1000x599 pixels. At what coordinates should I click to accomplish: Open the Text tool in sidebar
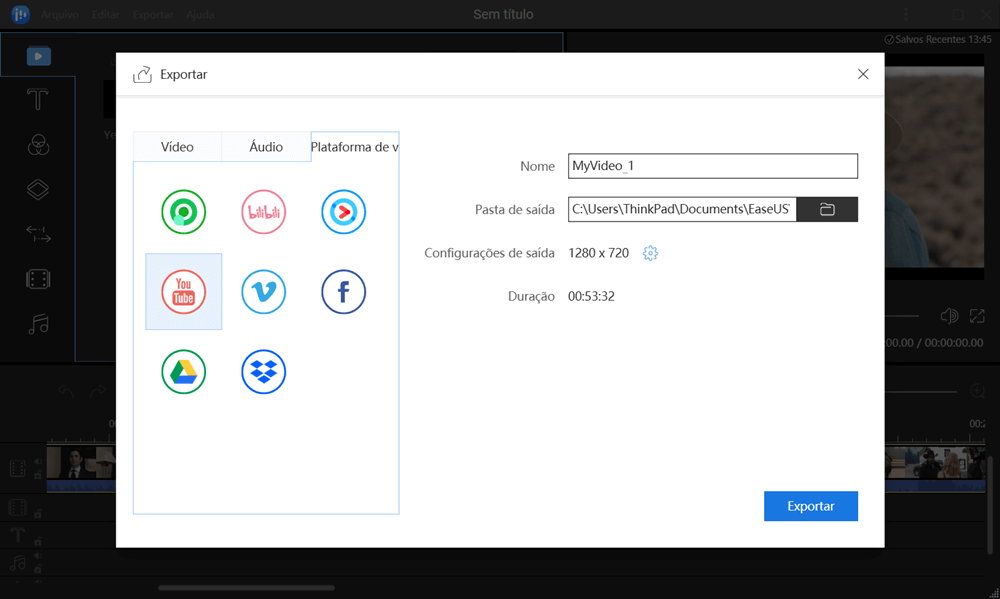38,100
